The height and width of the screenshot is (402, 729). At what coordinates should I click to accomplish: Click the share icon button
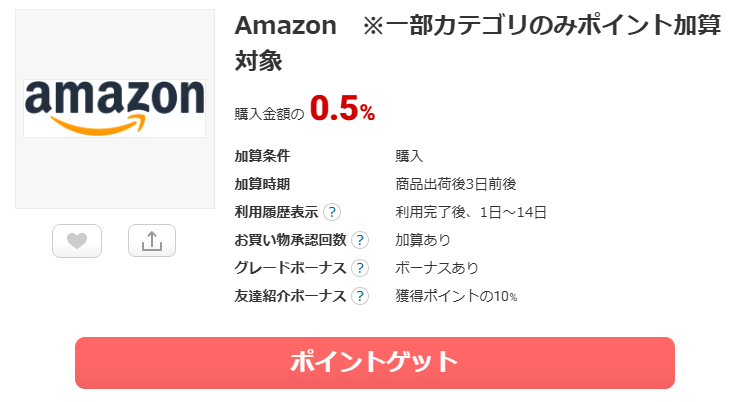[152, 240]
